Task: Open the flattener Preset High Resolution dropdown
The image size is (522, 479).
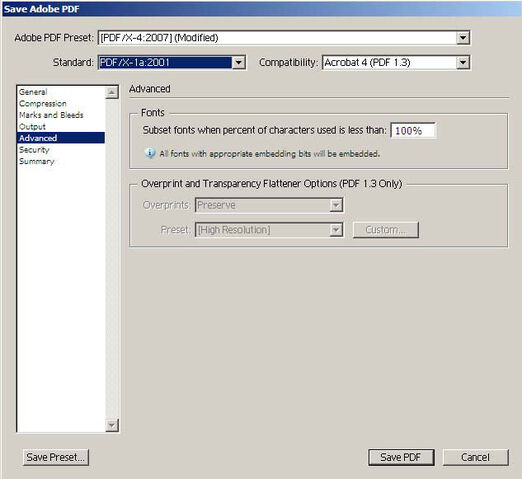Action: pyautogui.click(x=269, y=230)
